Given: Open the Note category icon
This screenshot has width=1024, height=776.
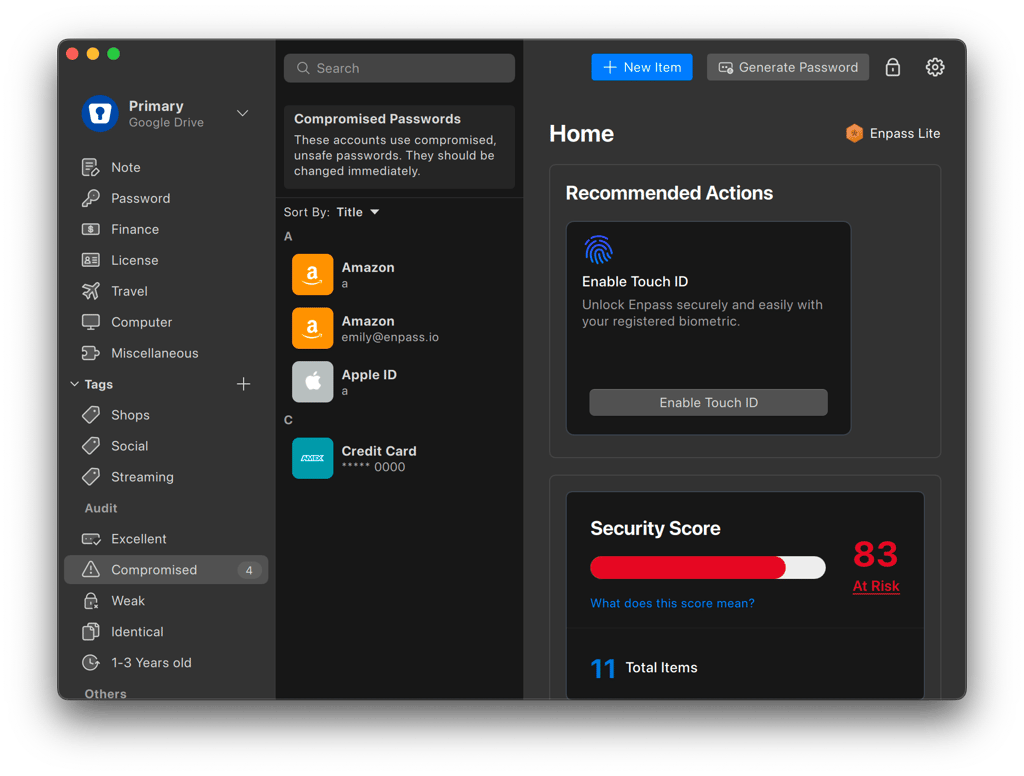Looking at the screenshot, I should (91, 167).
